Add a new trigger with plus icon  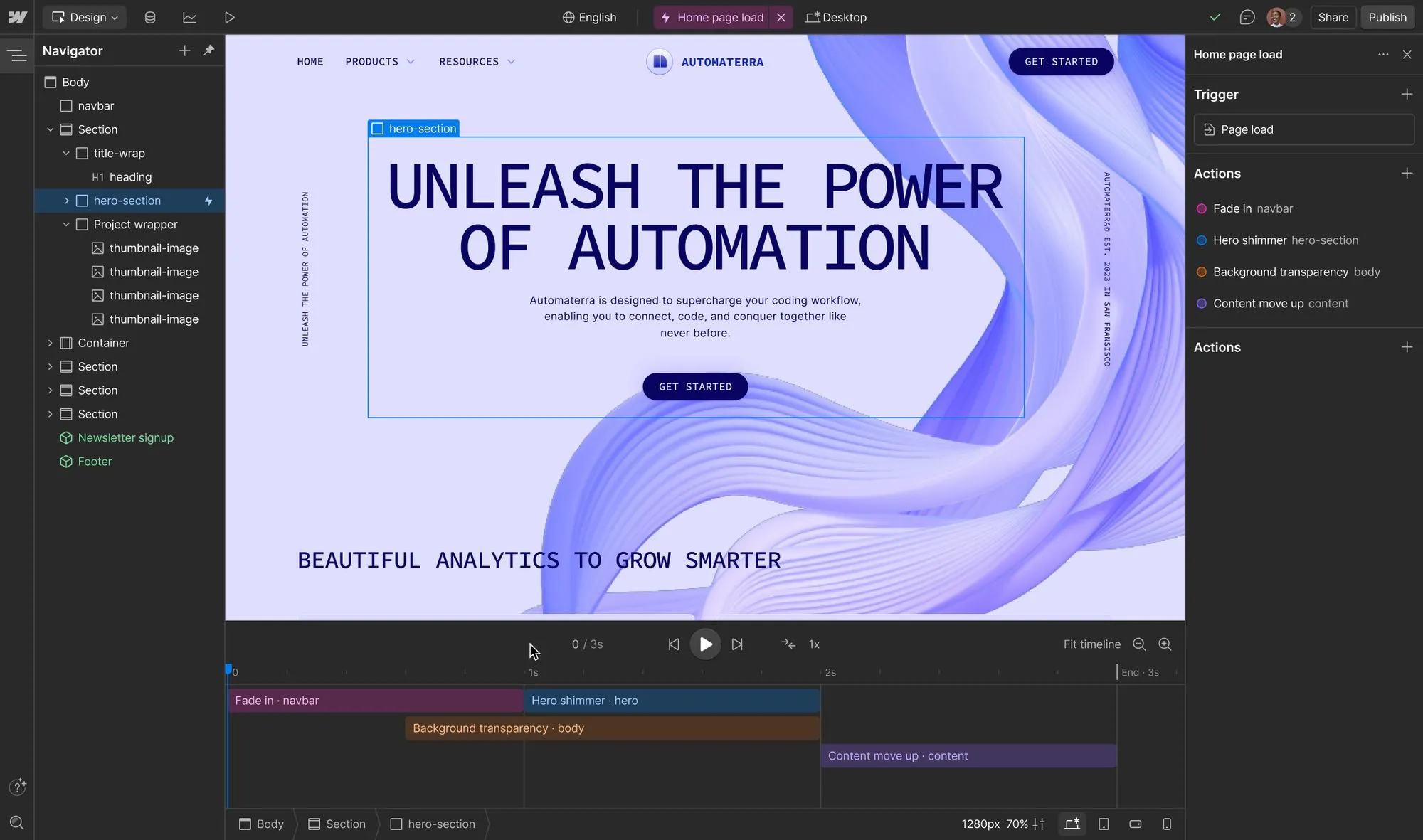point(1407,94)
